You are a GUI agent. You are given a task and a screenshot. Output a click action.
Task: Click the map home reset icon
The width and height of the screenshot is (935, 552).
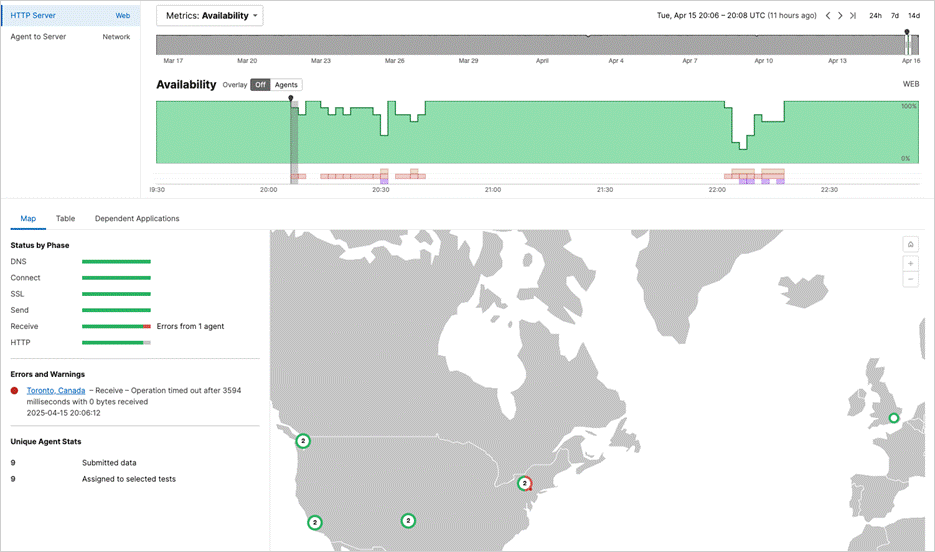coord(910,244)
